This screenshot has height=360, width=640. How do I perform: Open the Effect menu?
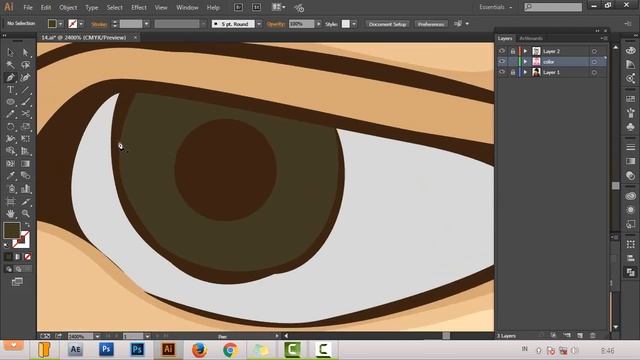coord(139,7)
